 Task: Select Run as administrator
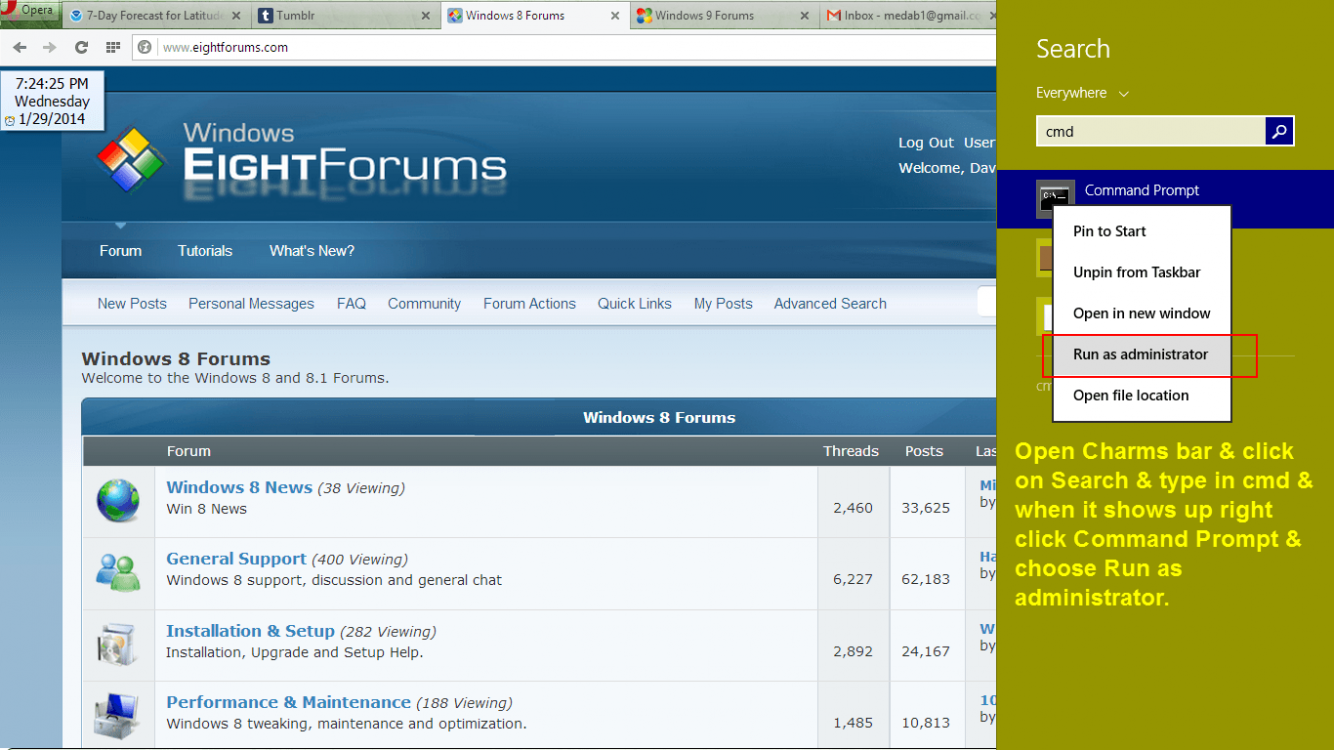click(1142, 354)
